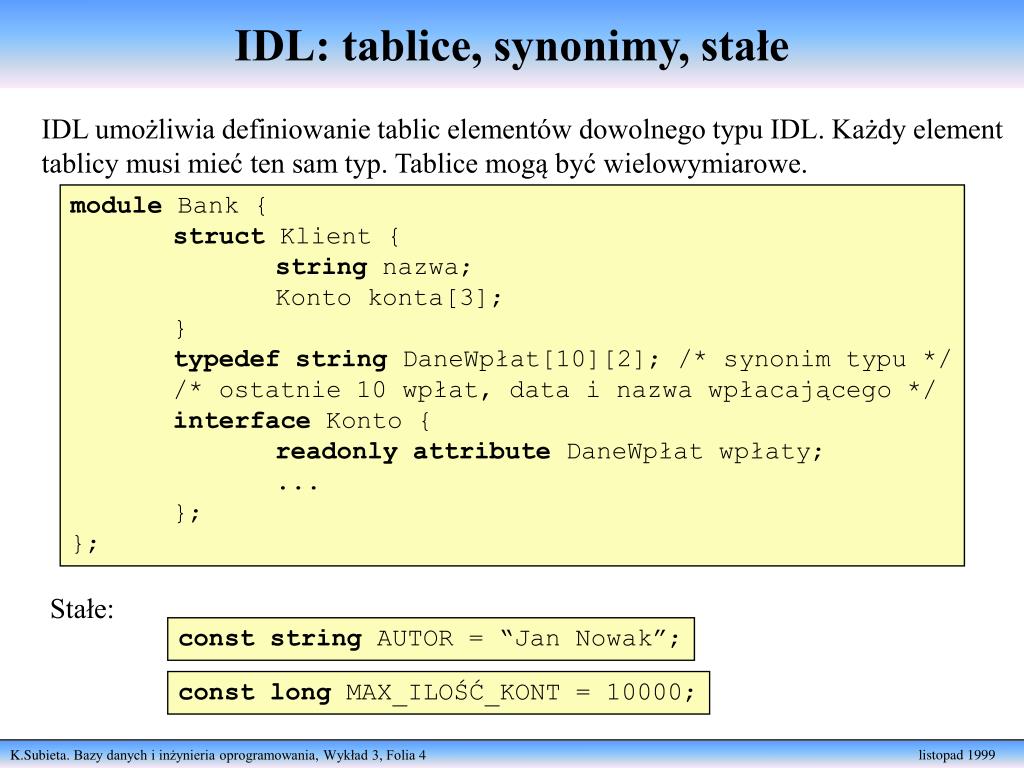Select the line "module Bank {"
The height and width of the screenshot is (768, 1024).
pyautogui.click(x=168, y=206)
